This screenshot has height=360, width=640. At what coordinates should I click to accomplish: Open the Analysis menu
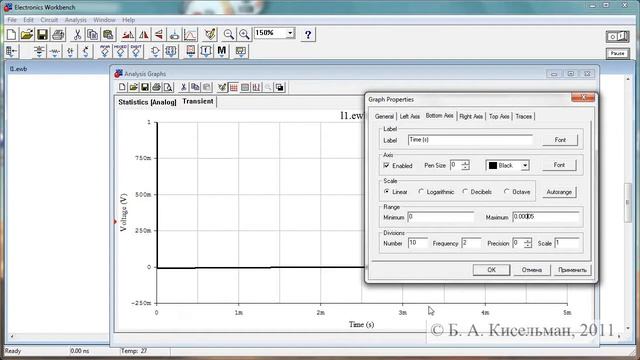coord(76,20)
